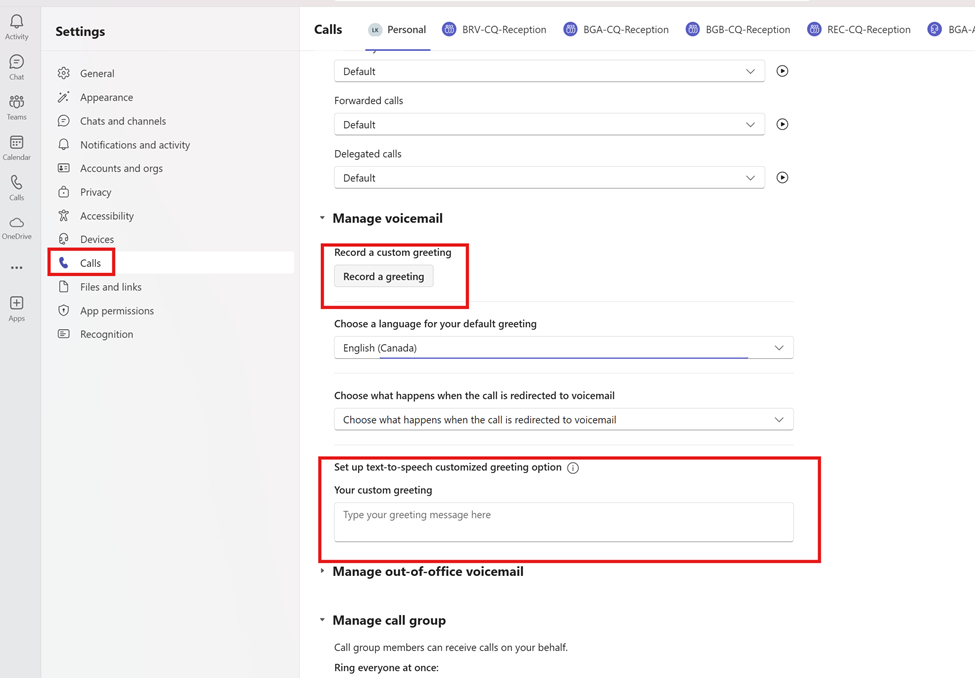This screenshot has width=975, height=678.
Task: Go to Teams in left rail
Action: [17, 107]
